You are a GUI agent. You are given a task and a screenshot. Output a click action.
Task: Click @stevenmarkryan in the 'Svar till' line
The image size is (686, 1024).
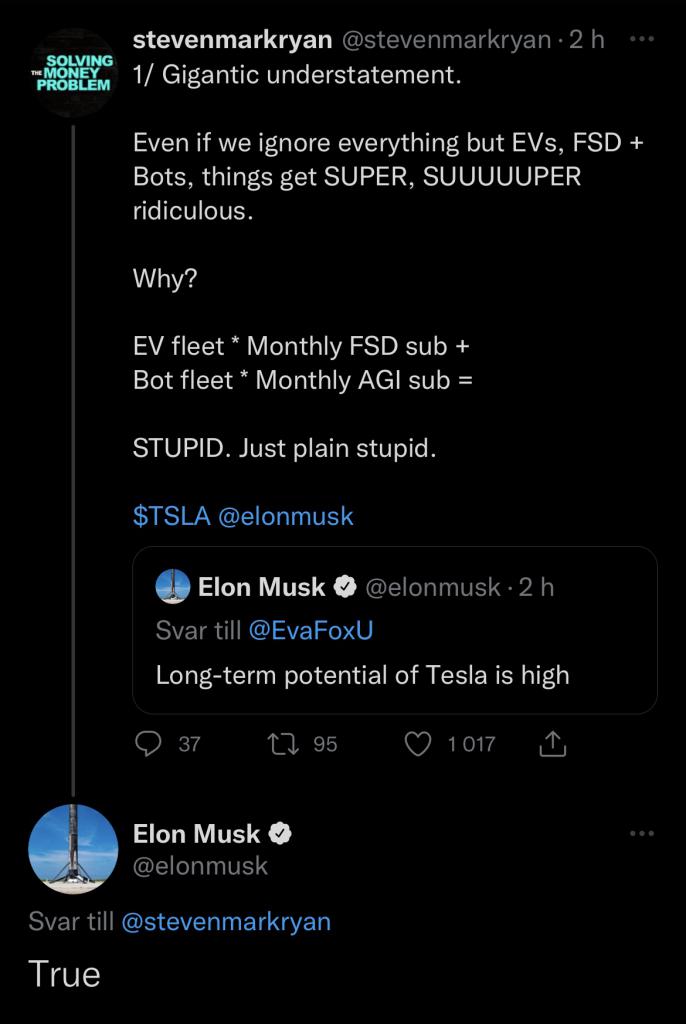pyautogui.click(x=225, y=921)
